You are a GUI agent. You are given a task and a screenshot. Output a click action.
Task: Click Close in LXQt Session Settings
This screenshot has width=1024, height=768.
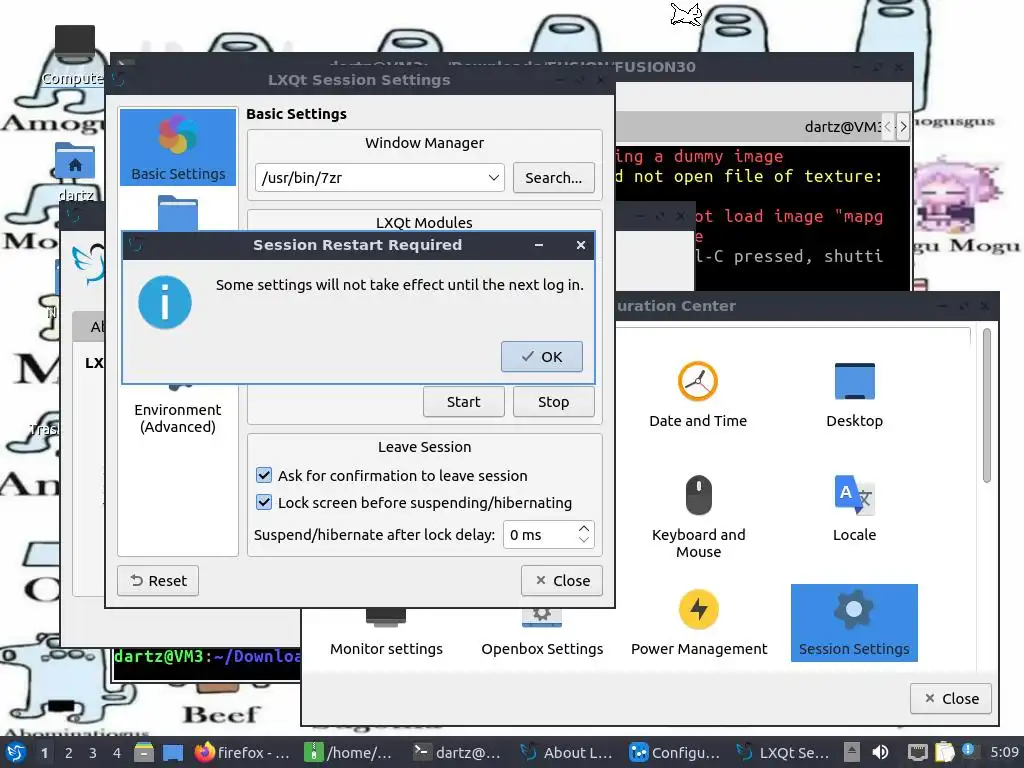[562, 581]
